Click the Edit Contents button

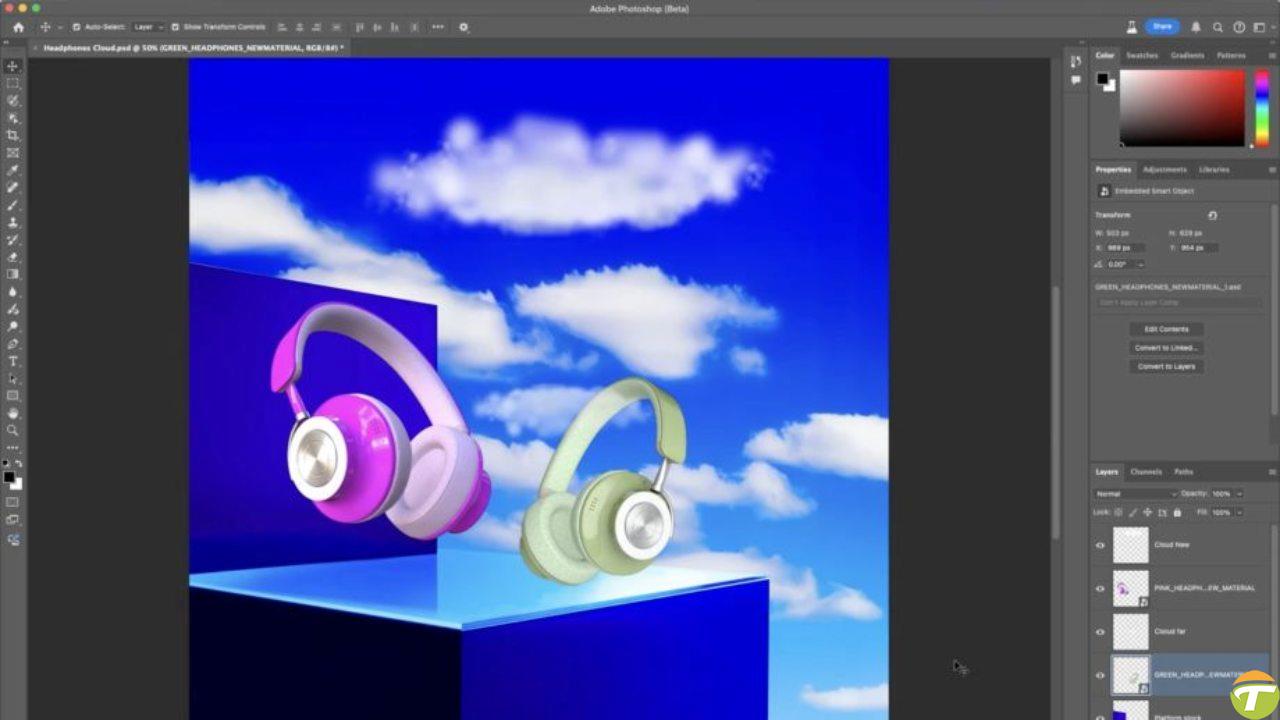click(x=1167, y=329)
